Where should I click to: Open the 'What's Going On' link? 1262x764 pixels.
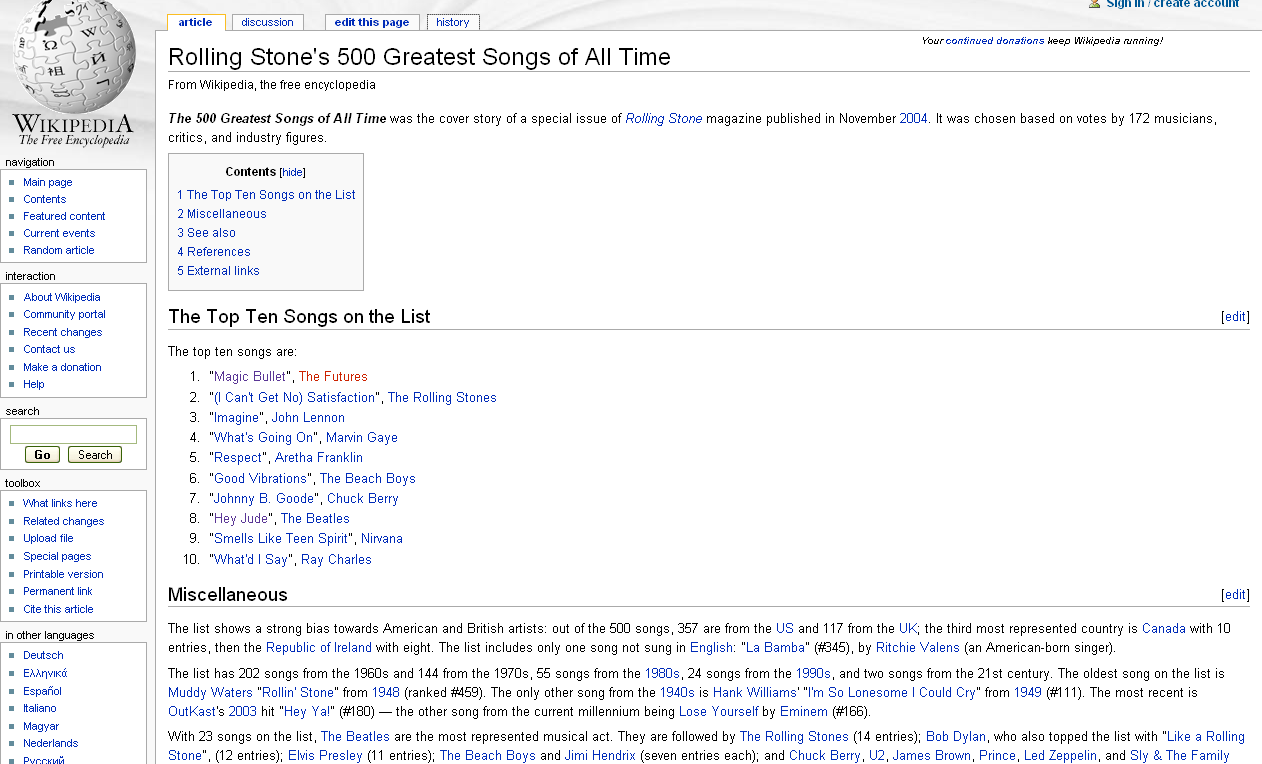click(264, 438)
